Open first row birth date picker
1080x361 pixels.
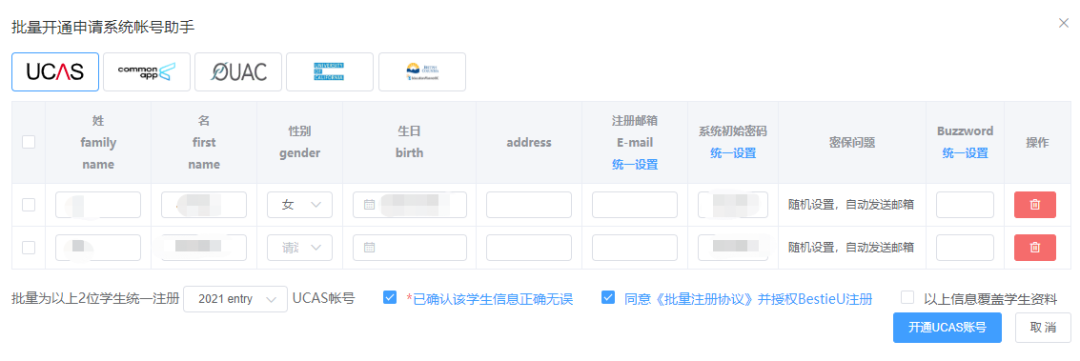coord(410,205)
